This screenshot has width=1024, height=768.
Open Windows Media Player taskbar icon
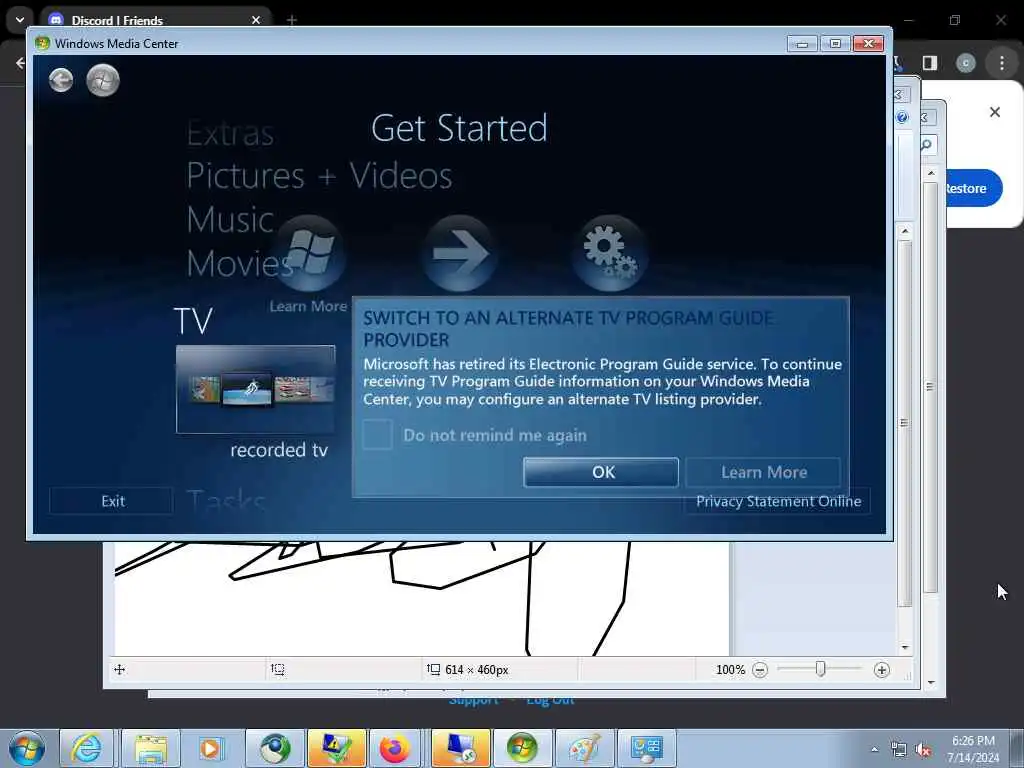click(211, 748)
